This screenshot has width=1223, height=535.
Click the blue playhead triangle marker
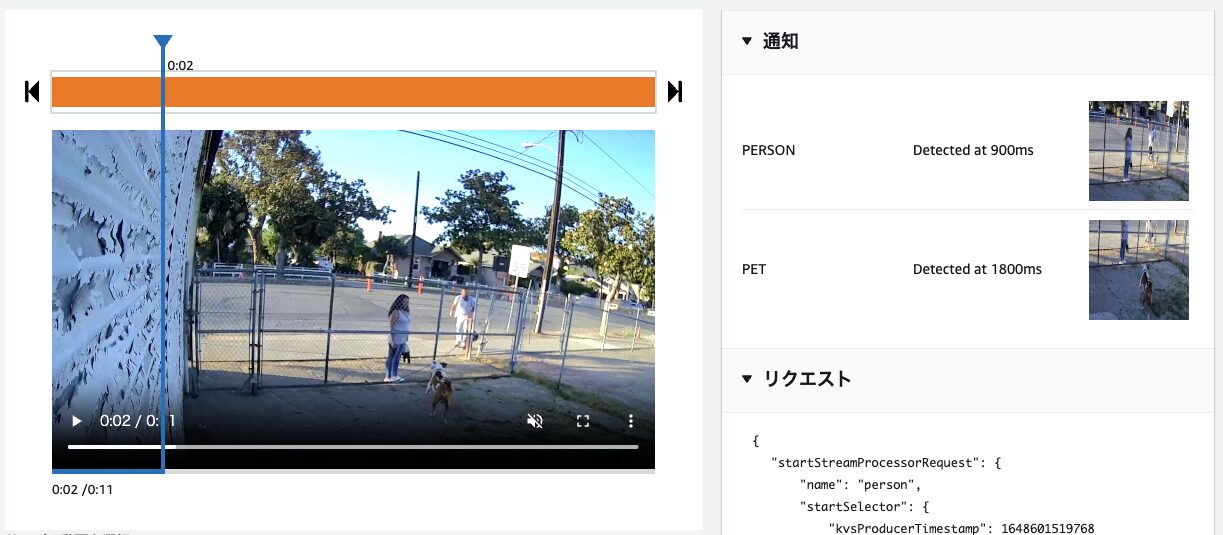click(163, 41)
